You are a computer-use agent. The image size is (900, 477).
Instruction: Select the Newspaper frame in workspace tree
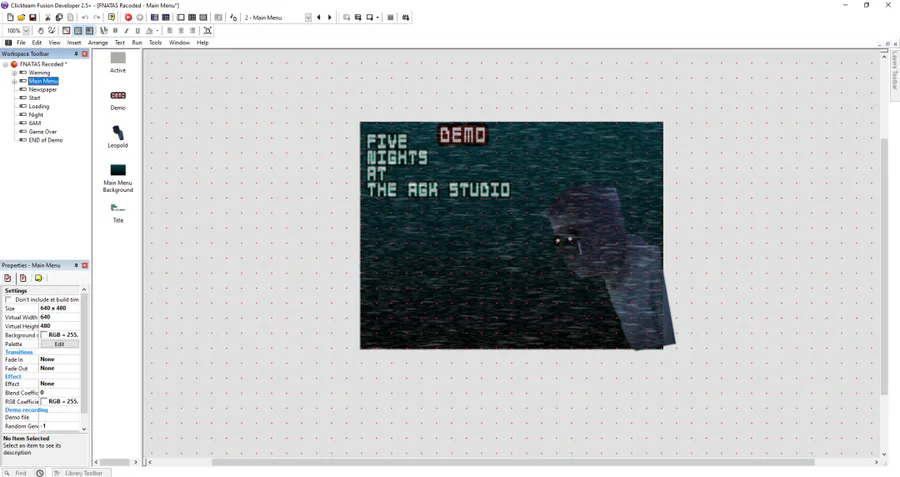pyautogui.click(x=42, y=90)
